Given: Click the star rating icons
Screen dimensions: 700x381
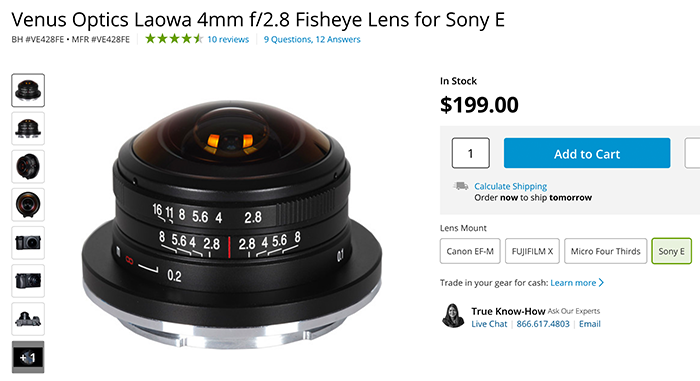Looking at the screenshot, I should click(174, 39).
